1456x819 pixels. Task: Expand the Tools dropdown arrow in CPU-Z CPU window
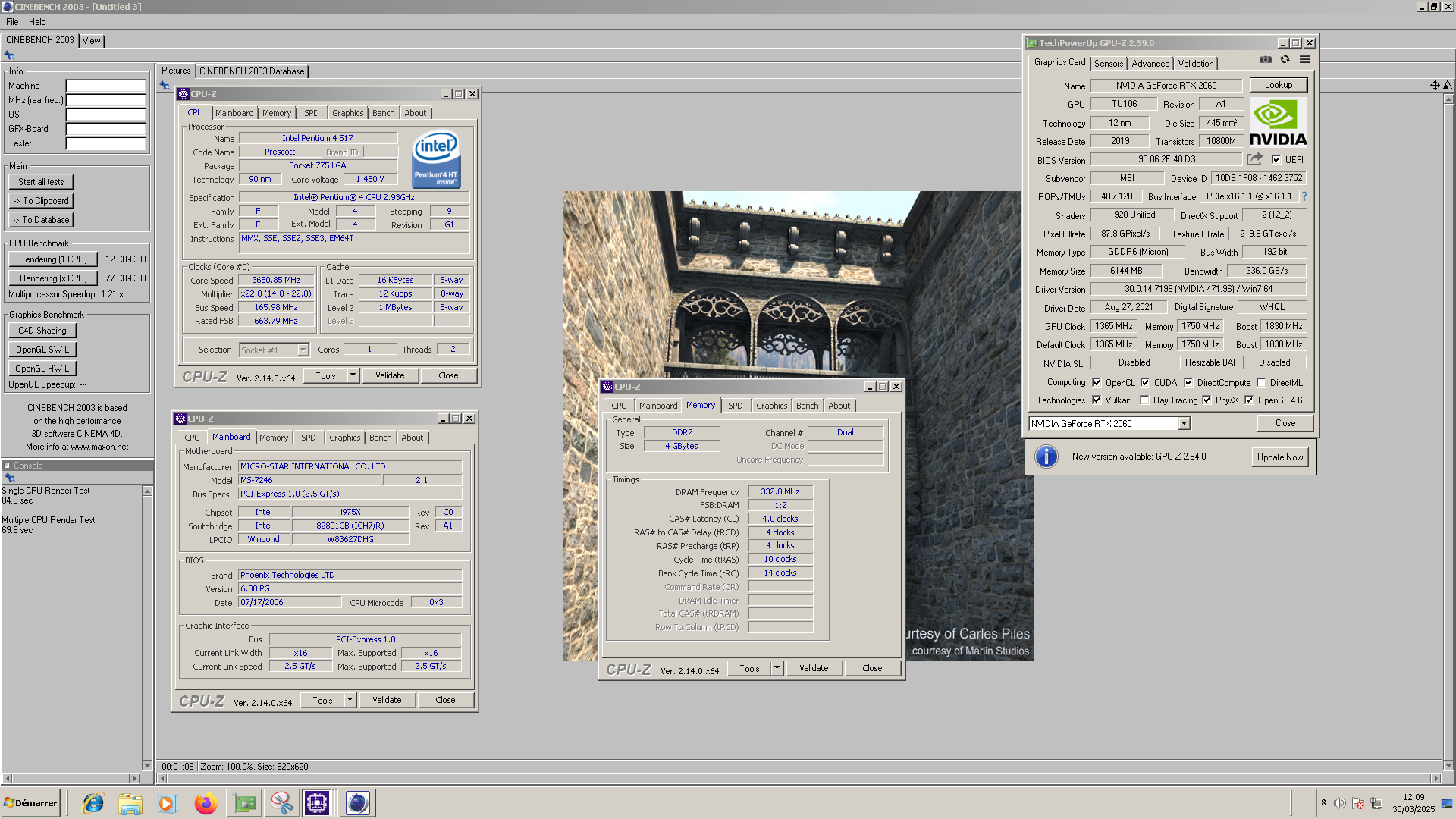click(353, 375)
